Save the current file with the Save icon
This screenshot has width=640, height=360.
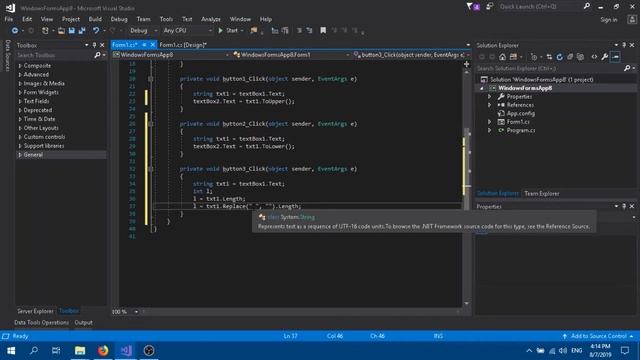tap(72, 31)
